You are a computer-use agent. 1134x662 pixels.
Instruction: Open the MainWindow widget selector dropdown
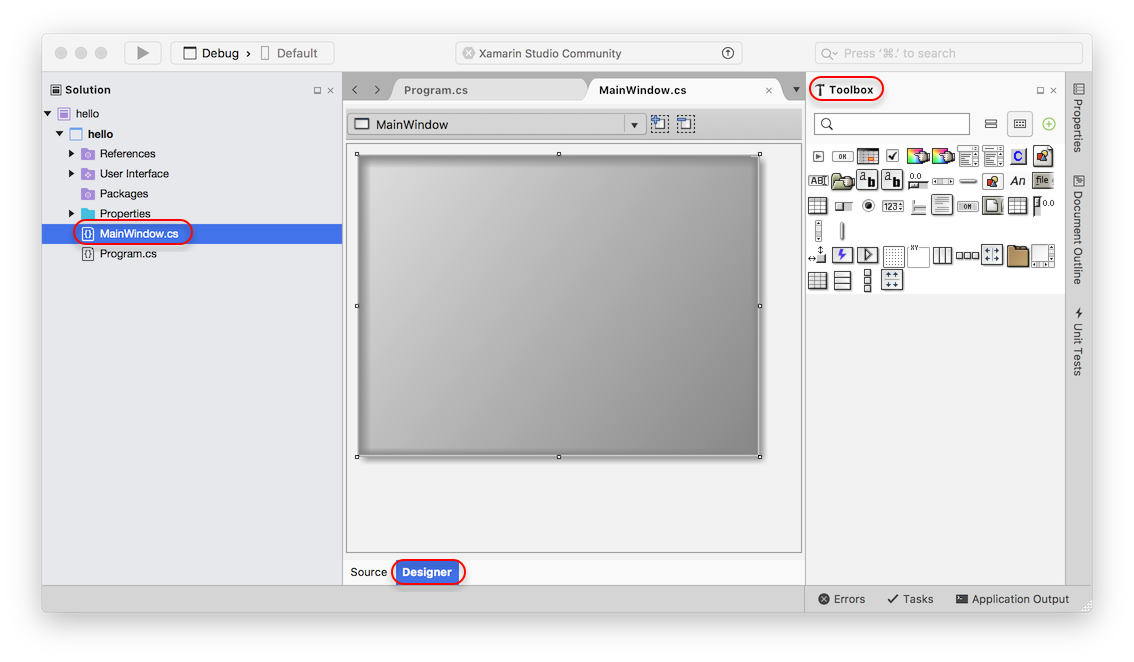634,125
